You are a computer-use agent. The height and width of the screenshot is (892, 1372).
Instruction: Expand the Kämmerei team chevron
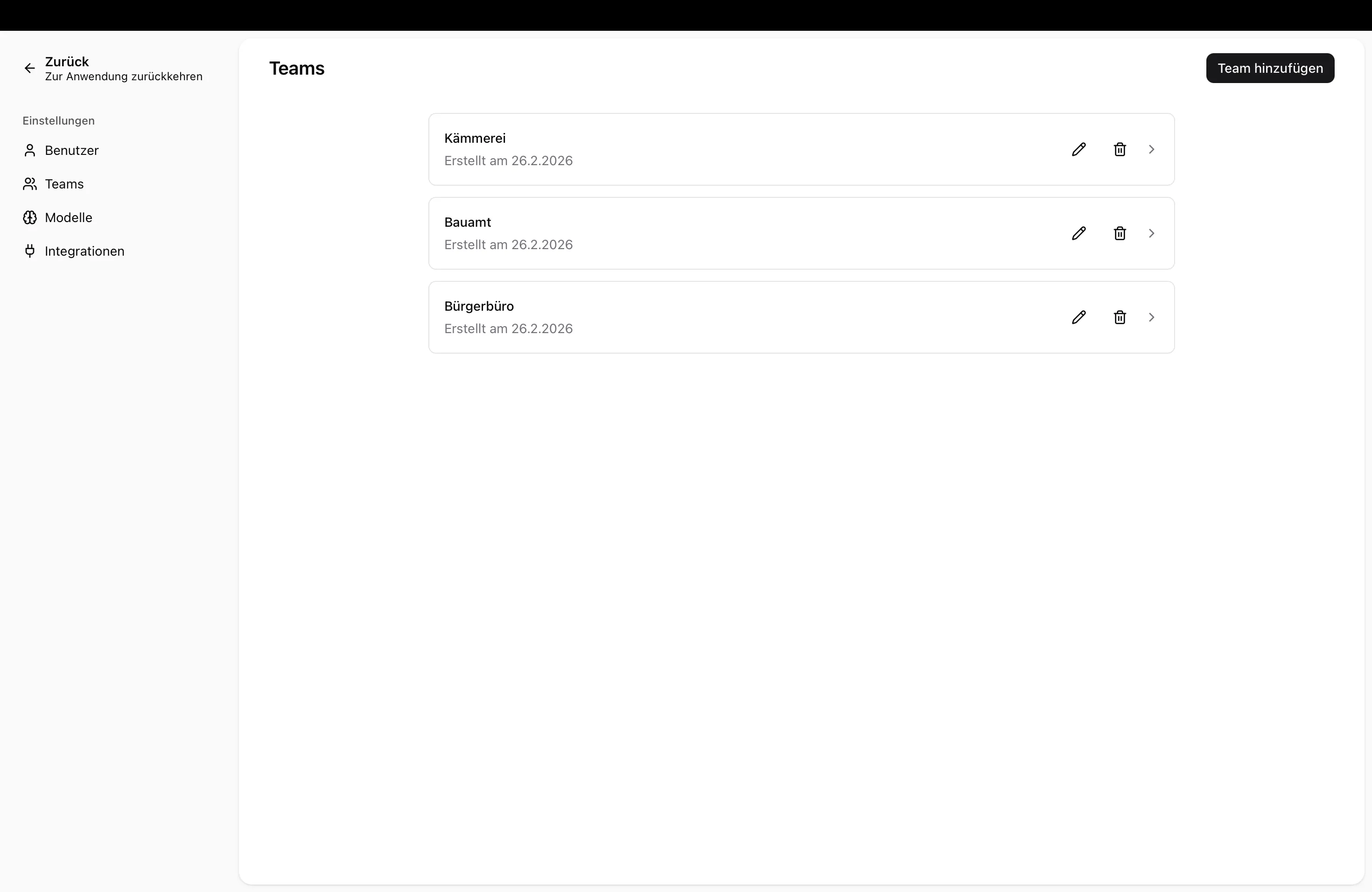coord(1151,149)
